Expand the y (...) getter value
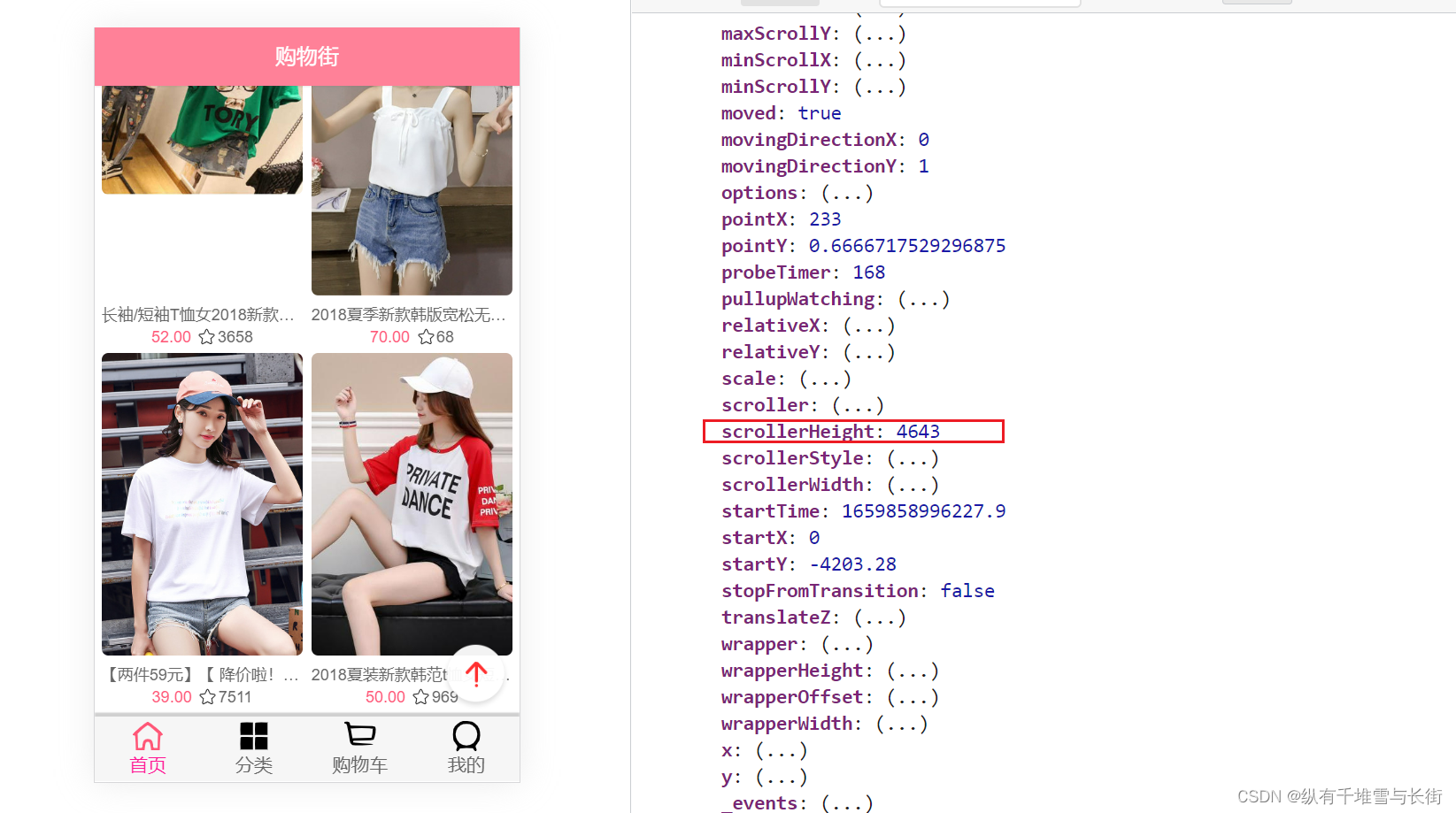The width and height of the screenshot is (1456, 813). 781,777
